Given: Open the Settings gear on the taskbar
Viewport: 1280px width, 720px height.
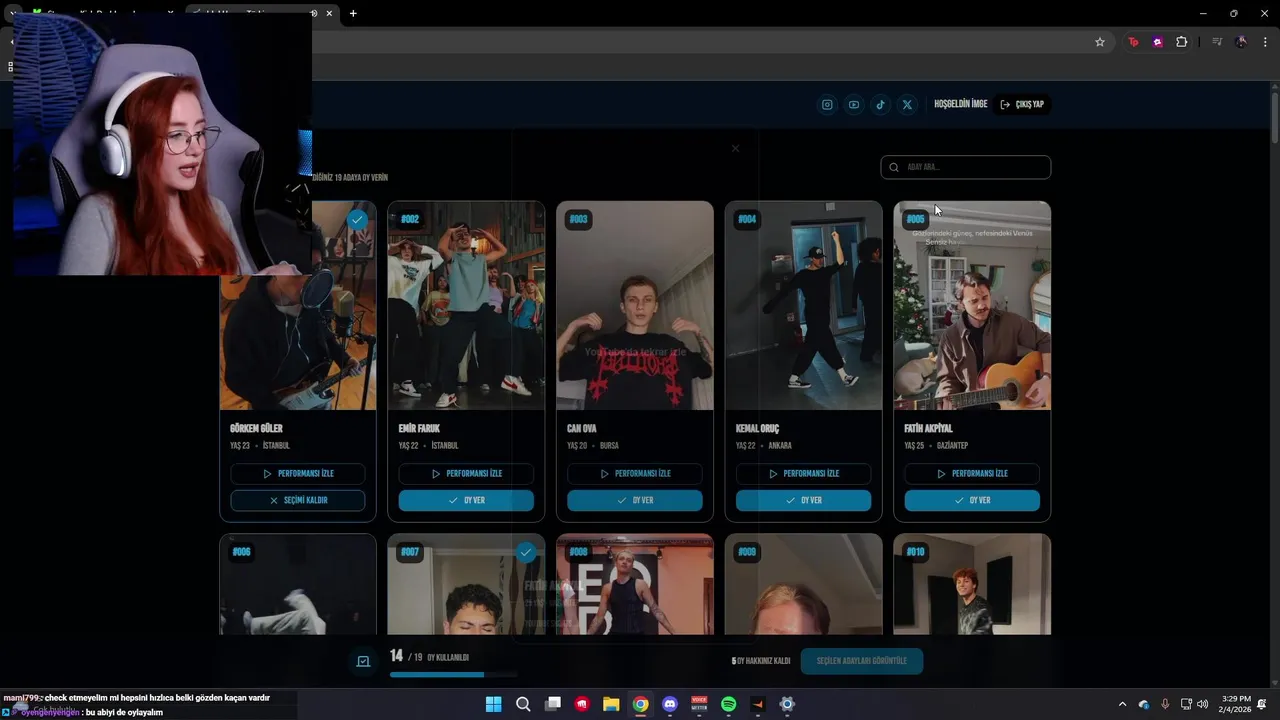Looking at the screenshot, I should click(787, 704).
